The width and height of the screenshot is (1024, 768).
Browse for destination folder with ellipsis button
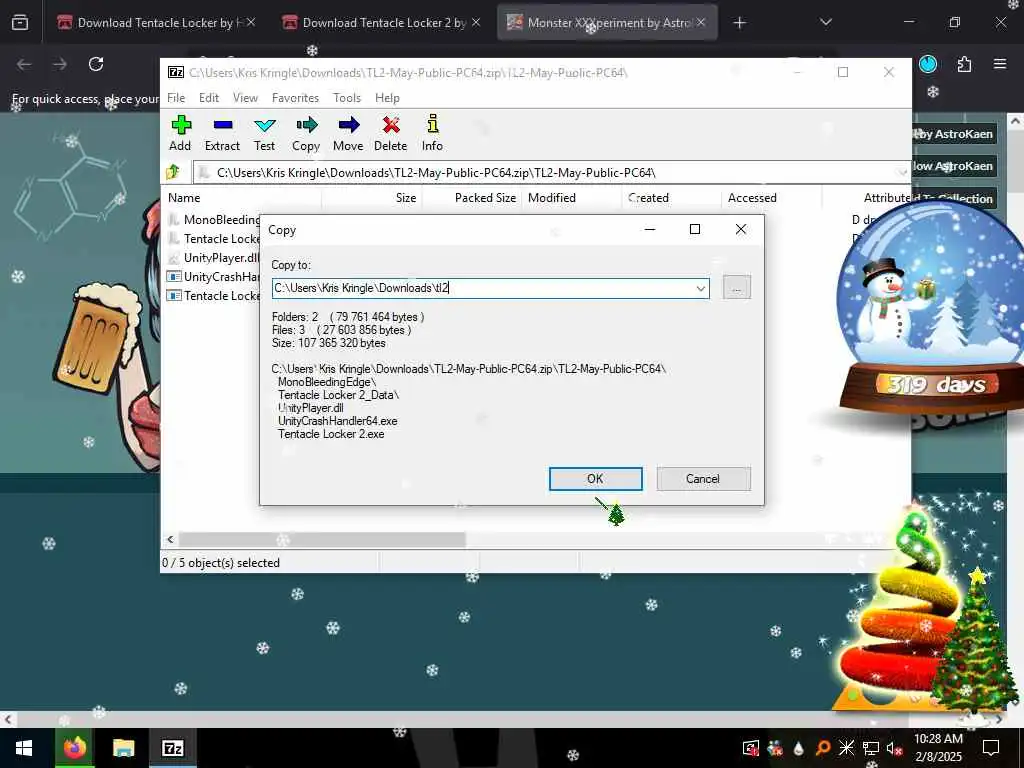(737, 288)
